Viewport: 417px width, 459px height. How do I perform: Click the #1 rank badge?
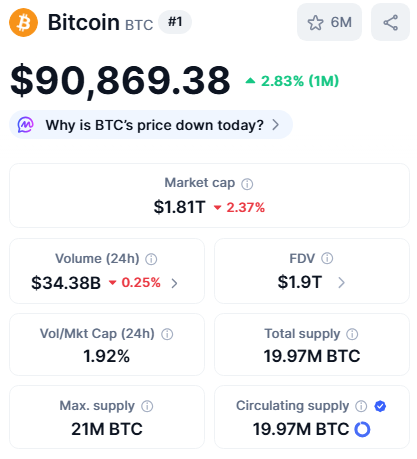[x=175, y=22]
